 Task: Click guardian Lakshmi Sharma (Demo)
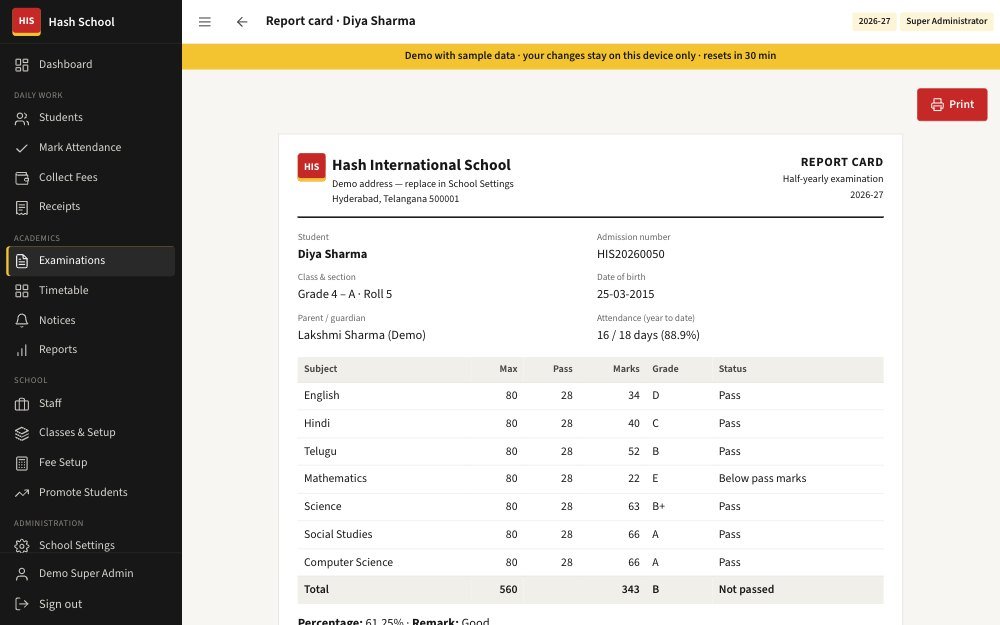point(362,335)
